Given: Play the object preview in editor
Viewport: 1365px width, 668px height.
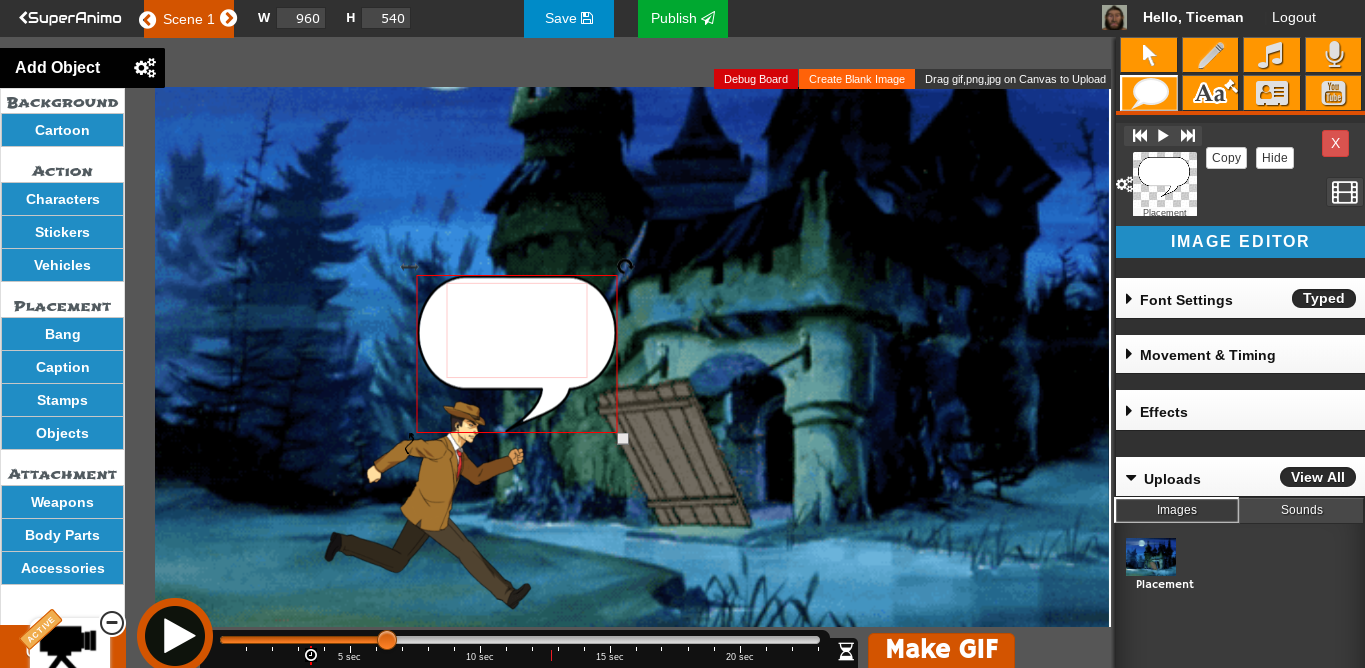Looking at the screenshot, I should pos(1163,135).
